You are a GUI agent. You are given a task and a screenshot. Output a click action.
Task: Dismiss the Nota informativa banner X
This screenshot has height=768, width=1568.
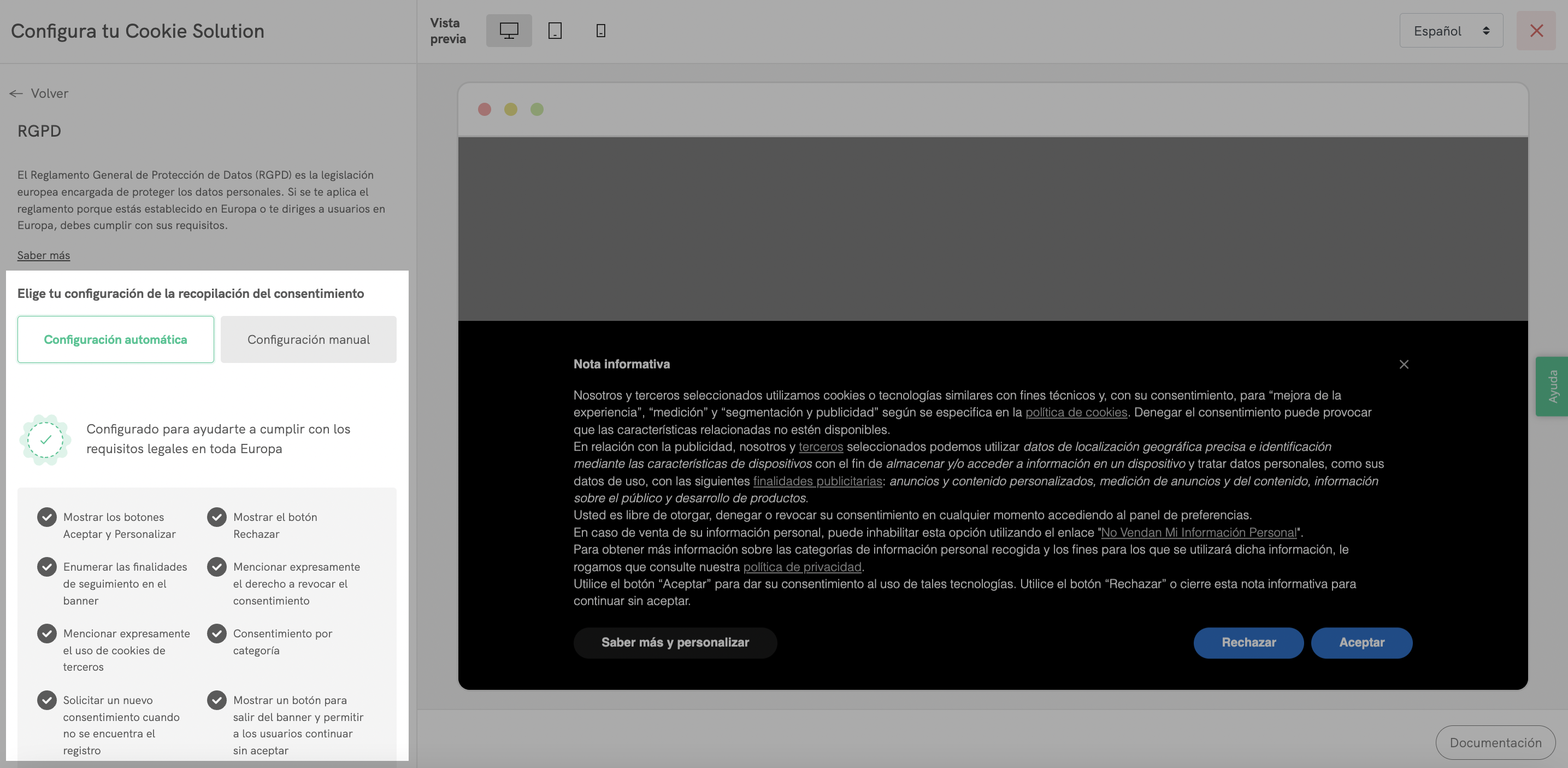pyautogui.click(x=1404, y=364)
